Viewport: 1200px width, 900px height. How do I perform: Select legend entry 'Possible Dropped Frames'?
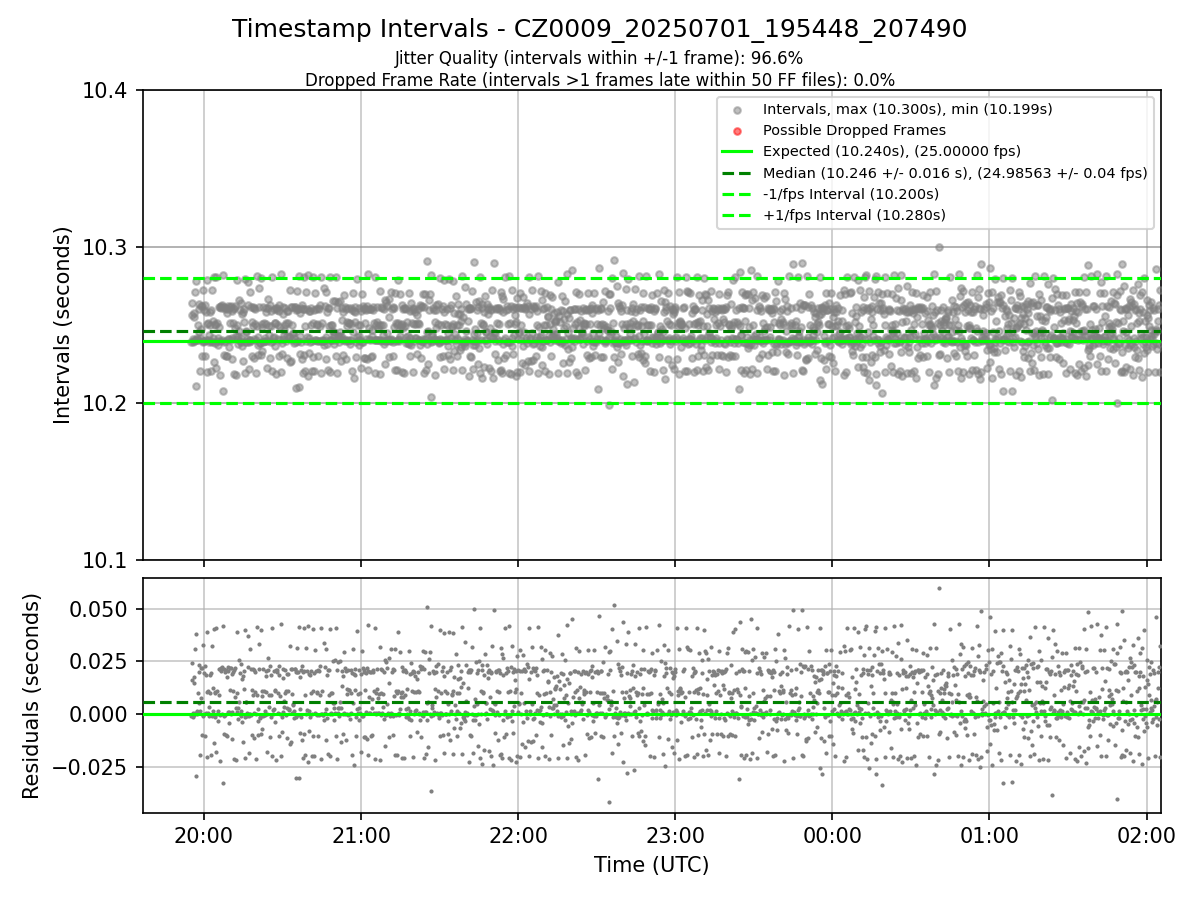click(x=854, y=130)
